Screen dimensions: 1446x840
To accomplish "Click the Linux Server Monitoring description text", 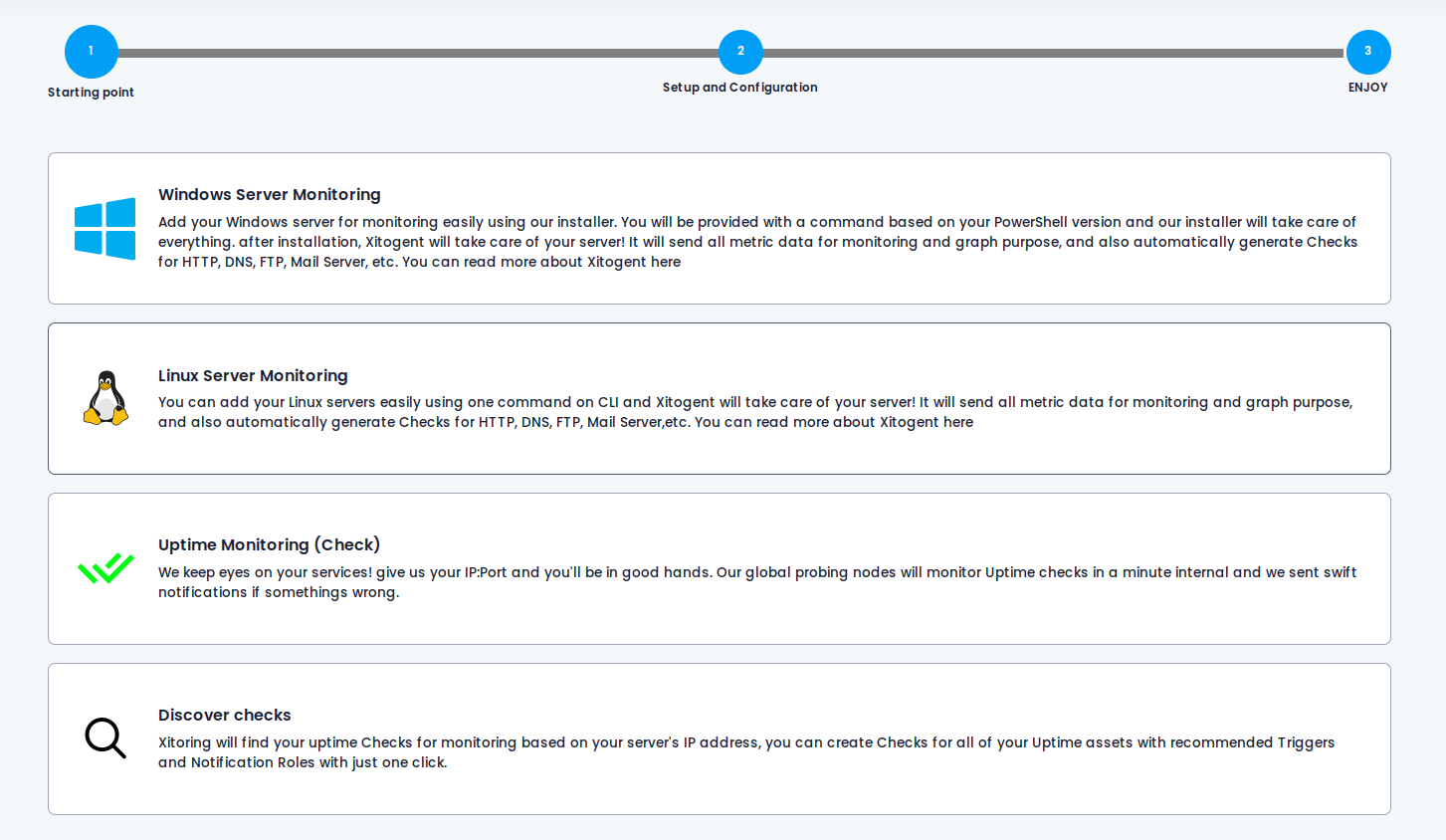I will click(x=755, y=412).
